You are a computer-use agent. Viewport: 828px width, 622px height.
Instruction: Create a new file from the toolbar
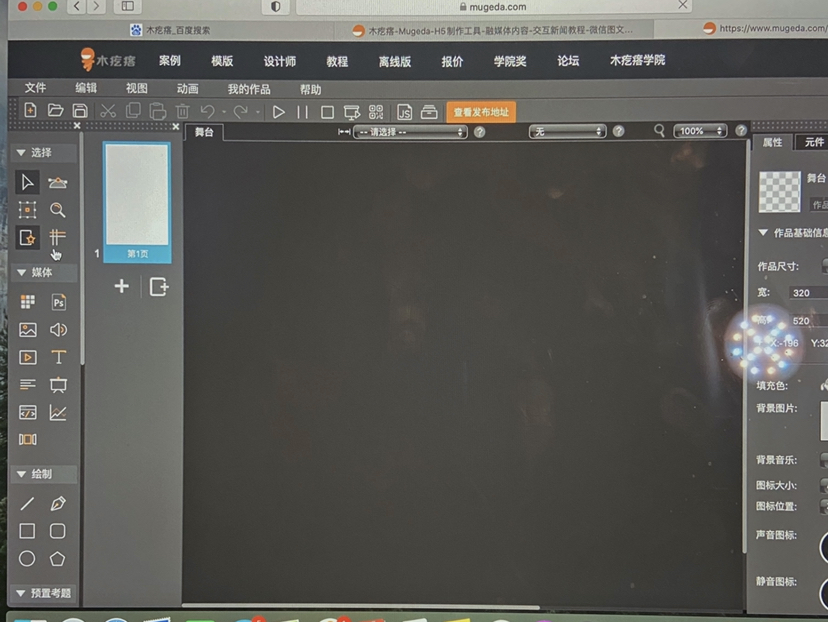click(x=30, y=110)
